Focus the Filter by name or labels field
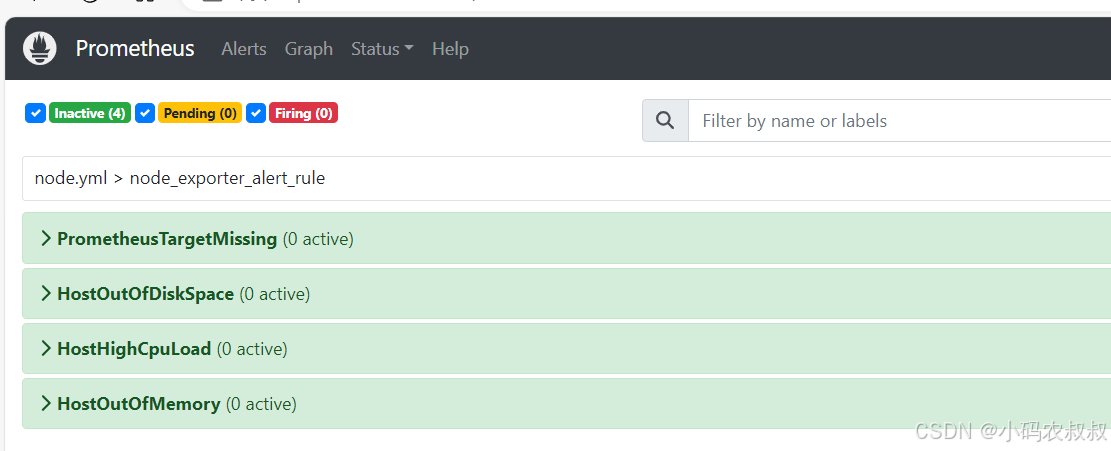The width and height of the screenshot is (1111, 451). click(899, 120)
